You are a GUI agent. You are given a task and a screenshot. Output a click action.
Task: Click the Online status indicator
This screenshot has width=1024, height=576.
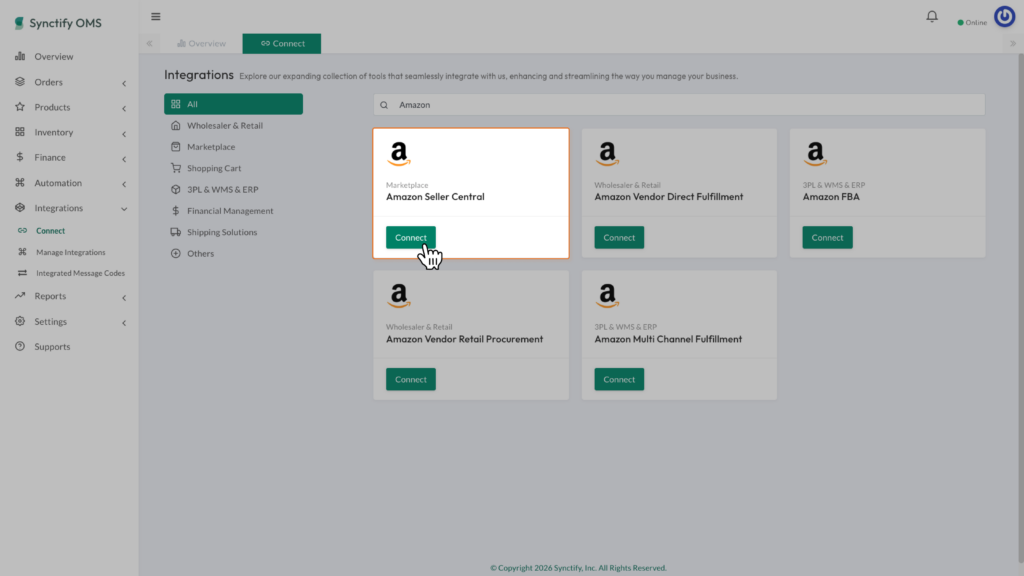tap(972, 22)
